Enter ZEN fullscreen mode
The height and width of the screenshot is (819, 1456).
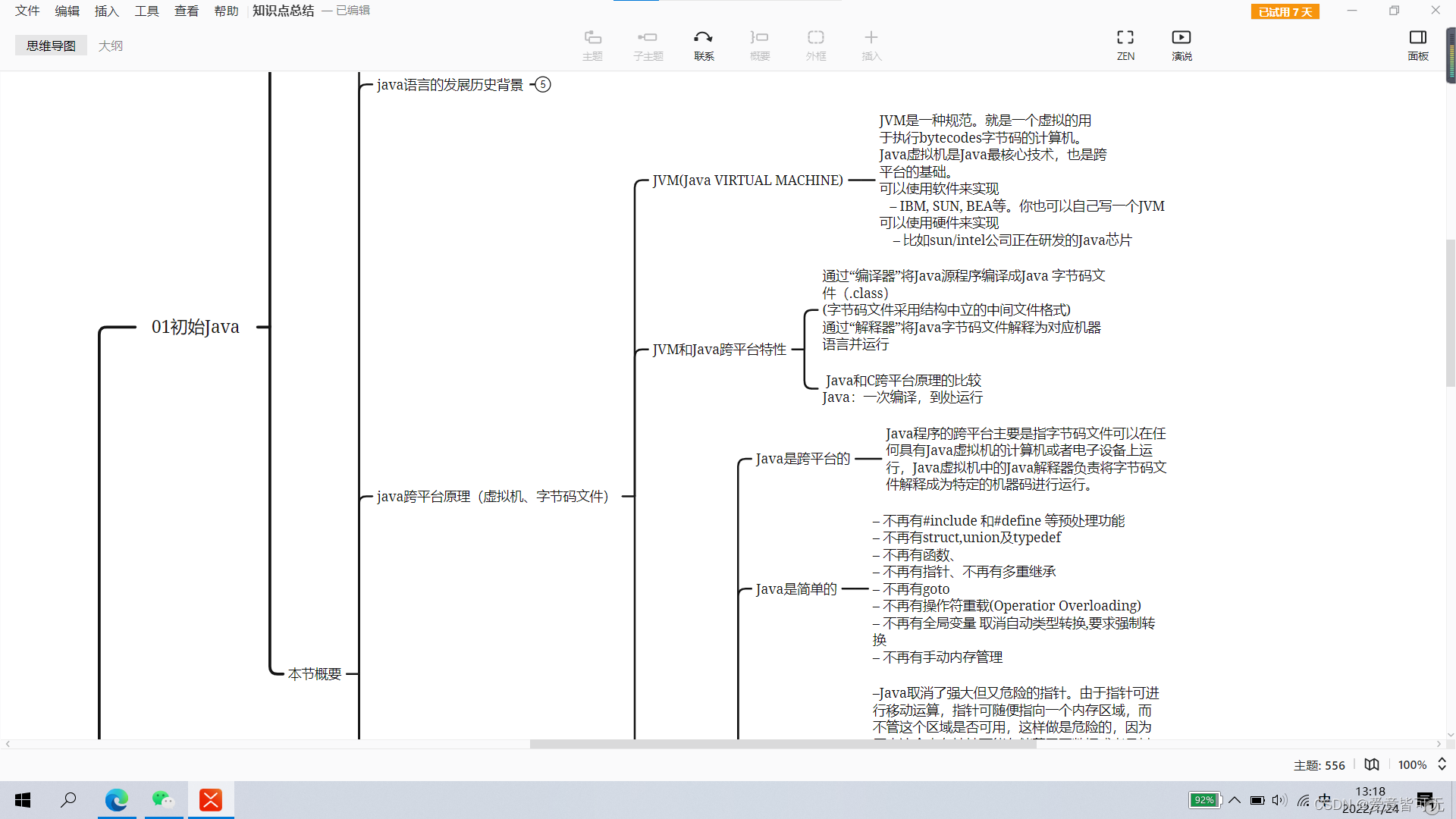(x=1125, y=45)
